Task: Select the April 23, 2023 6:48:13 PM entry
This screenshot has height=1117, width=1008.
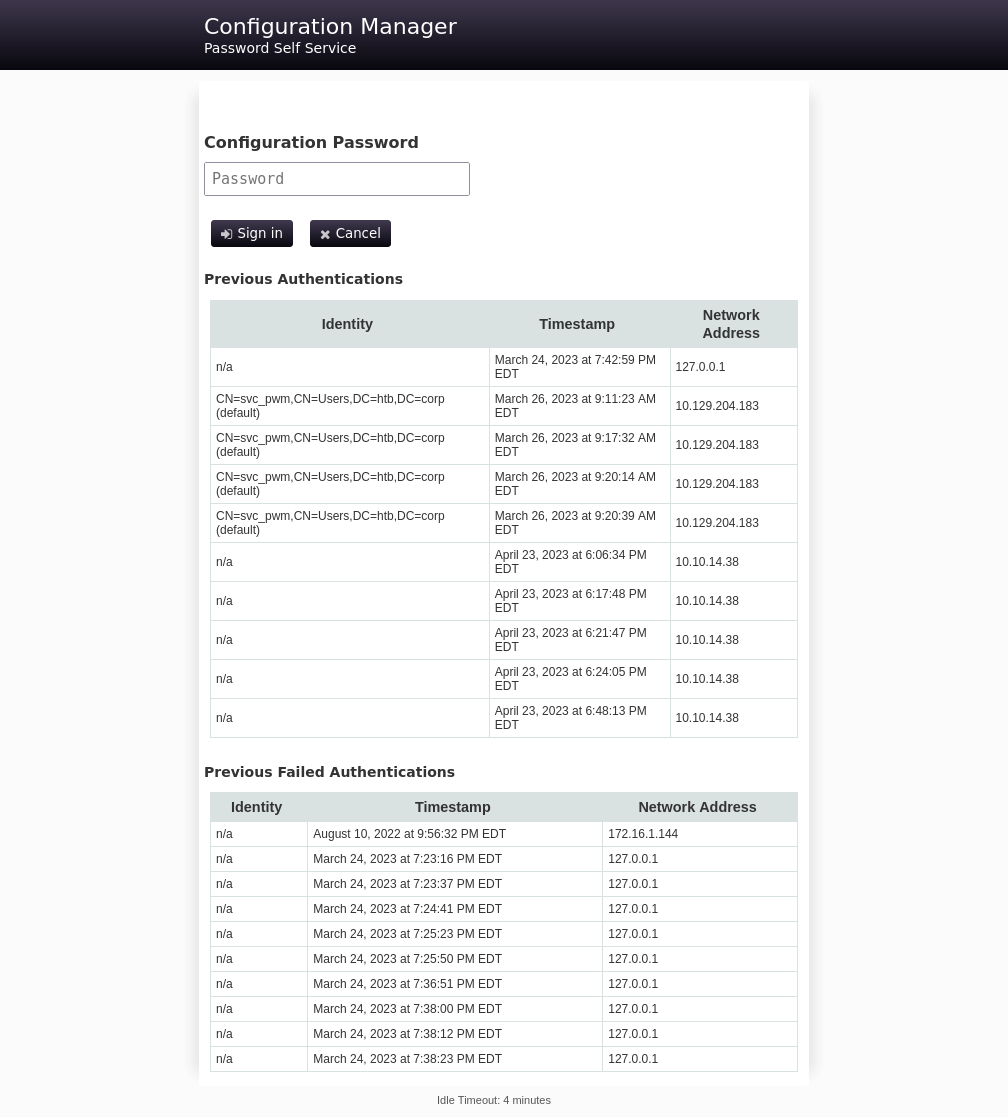Action: pyautogui.click(x=570, y=718)
